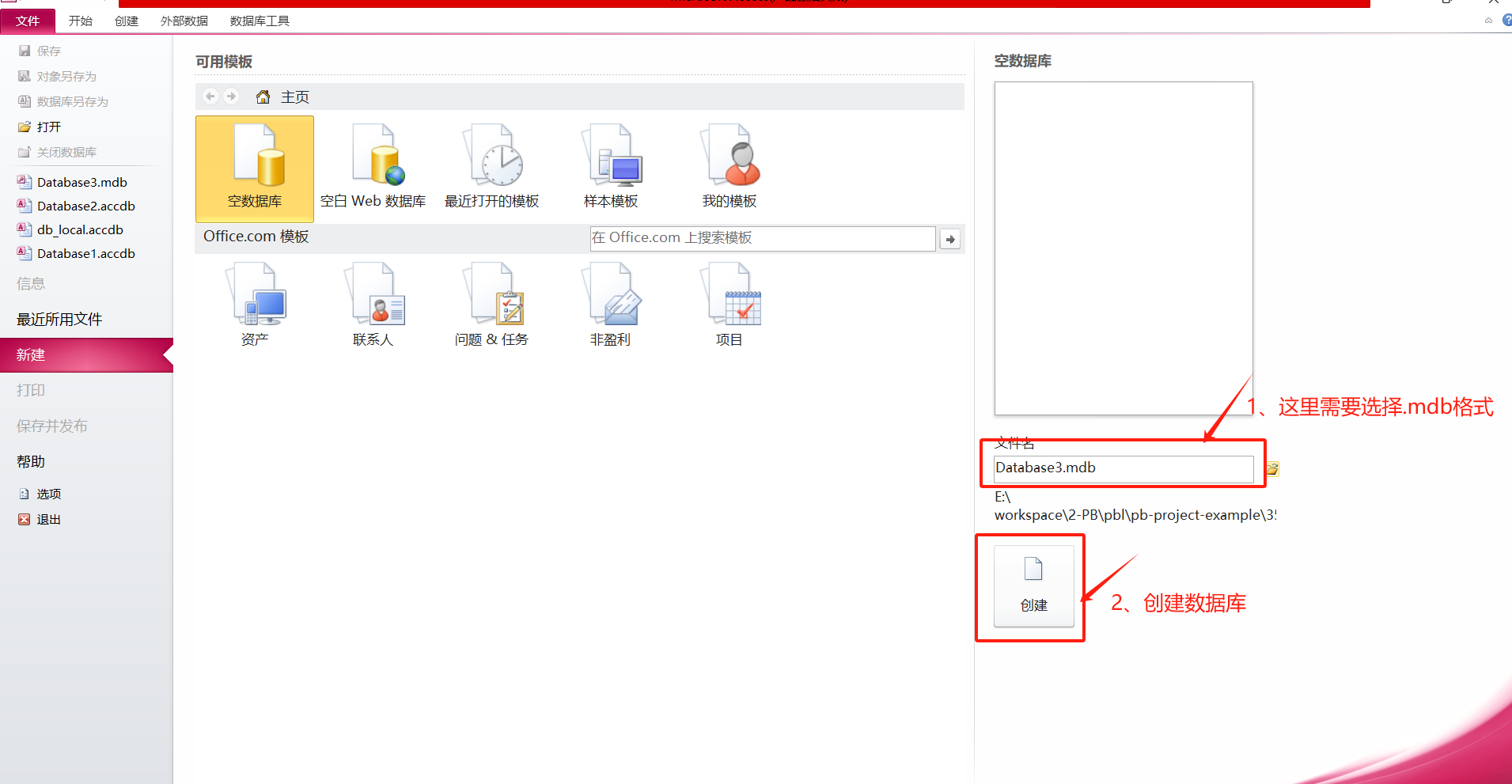Open recent file db_local.accdb
This screenshot has width=1512, height=784.
point(71,229)
